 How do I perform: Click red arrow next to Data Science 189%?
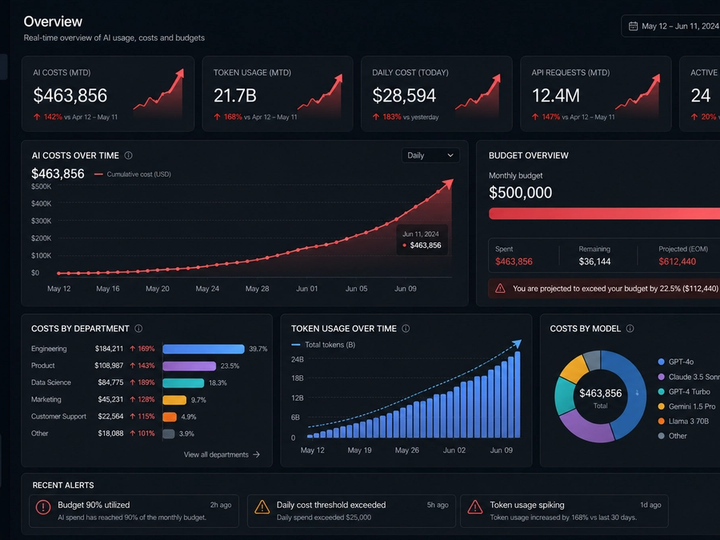click(132, 382)
